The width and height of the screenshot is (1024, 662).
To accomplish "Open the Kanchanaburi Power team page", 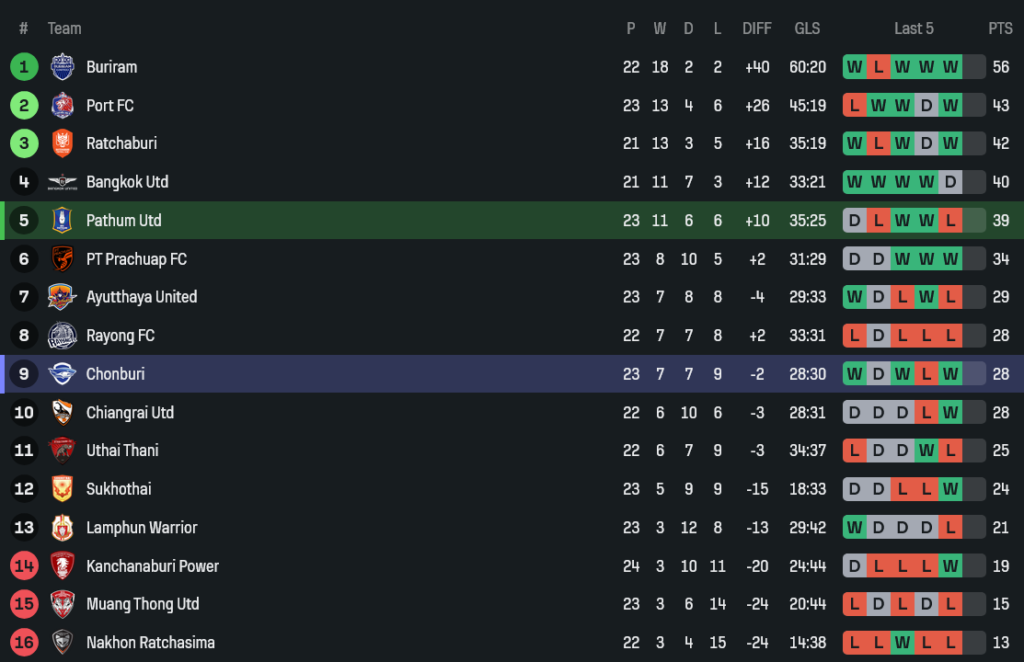I will point(152,566).
